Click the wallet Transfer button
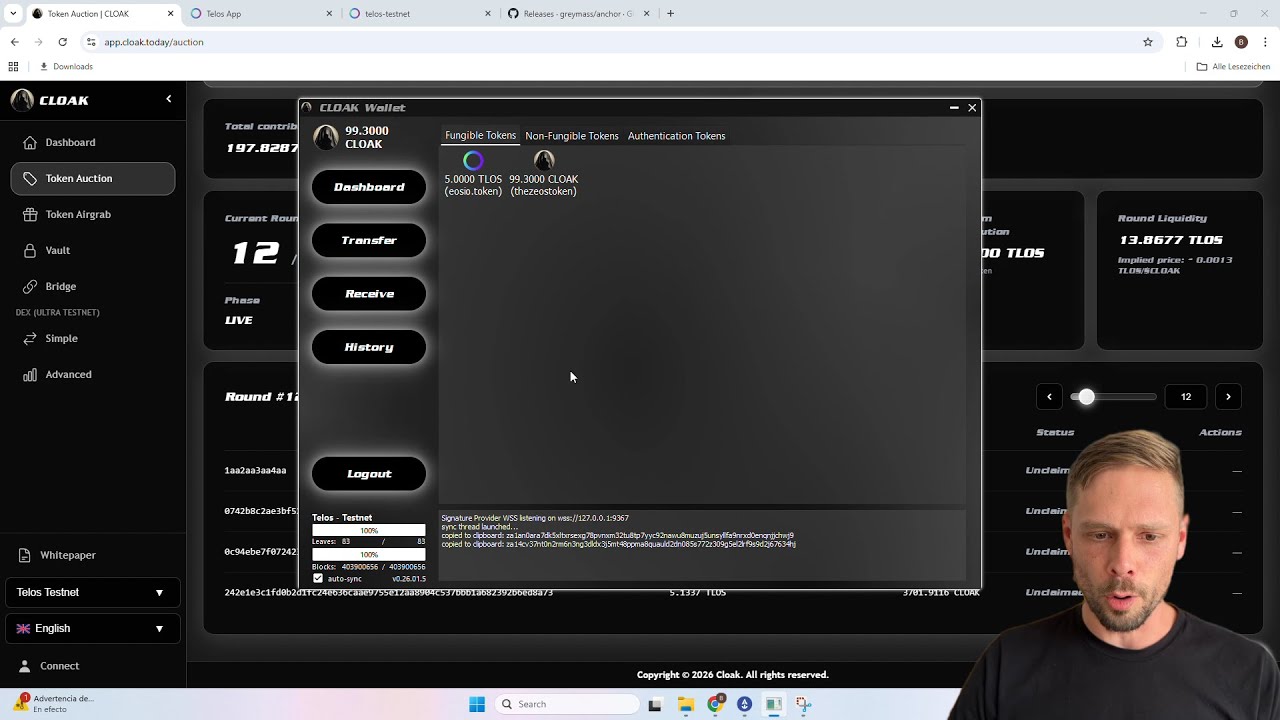The width and height of the screenshot is (1280, 720). pyautogui.click(x=369, y=240)
